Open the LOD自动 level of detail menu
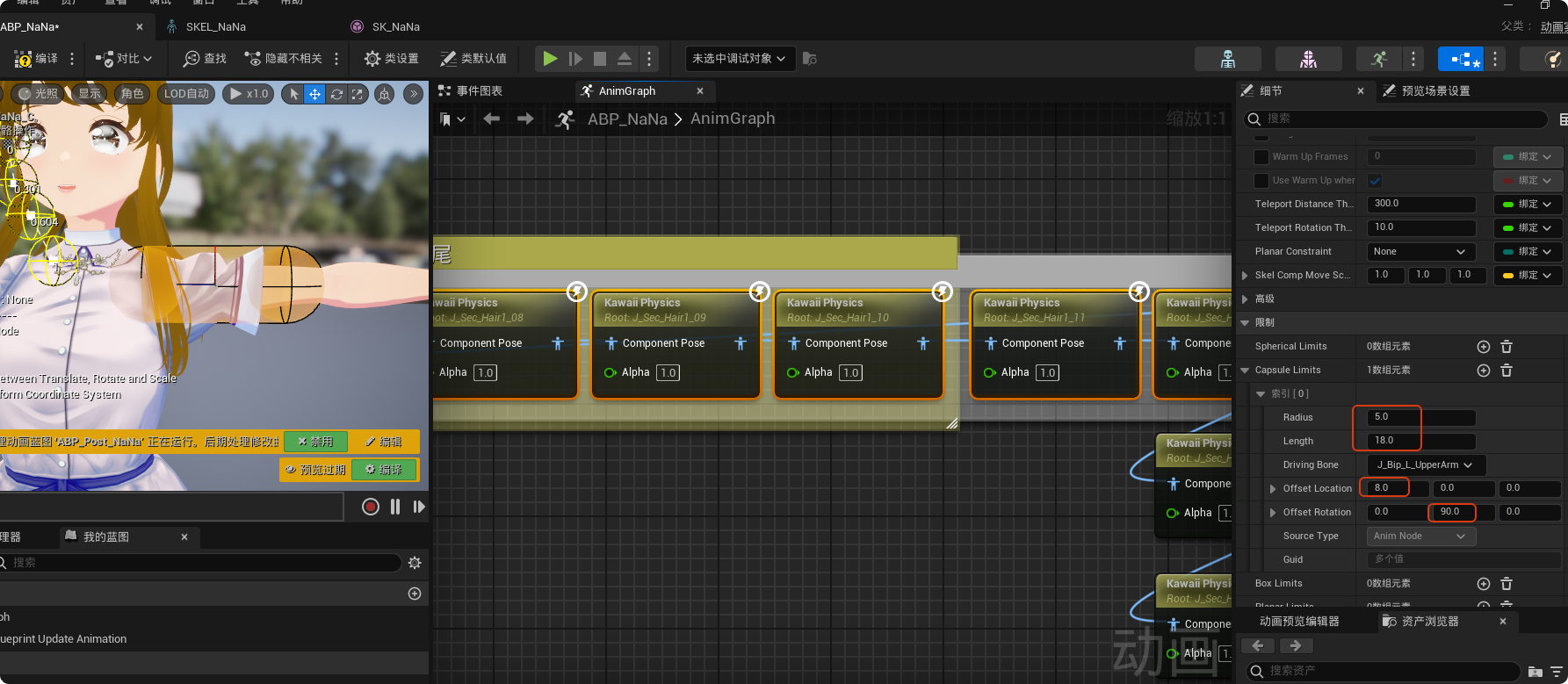1568x684 pixels. click(x=187, y=94)
